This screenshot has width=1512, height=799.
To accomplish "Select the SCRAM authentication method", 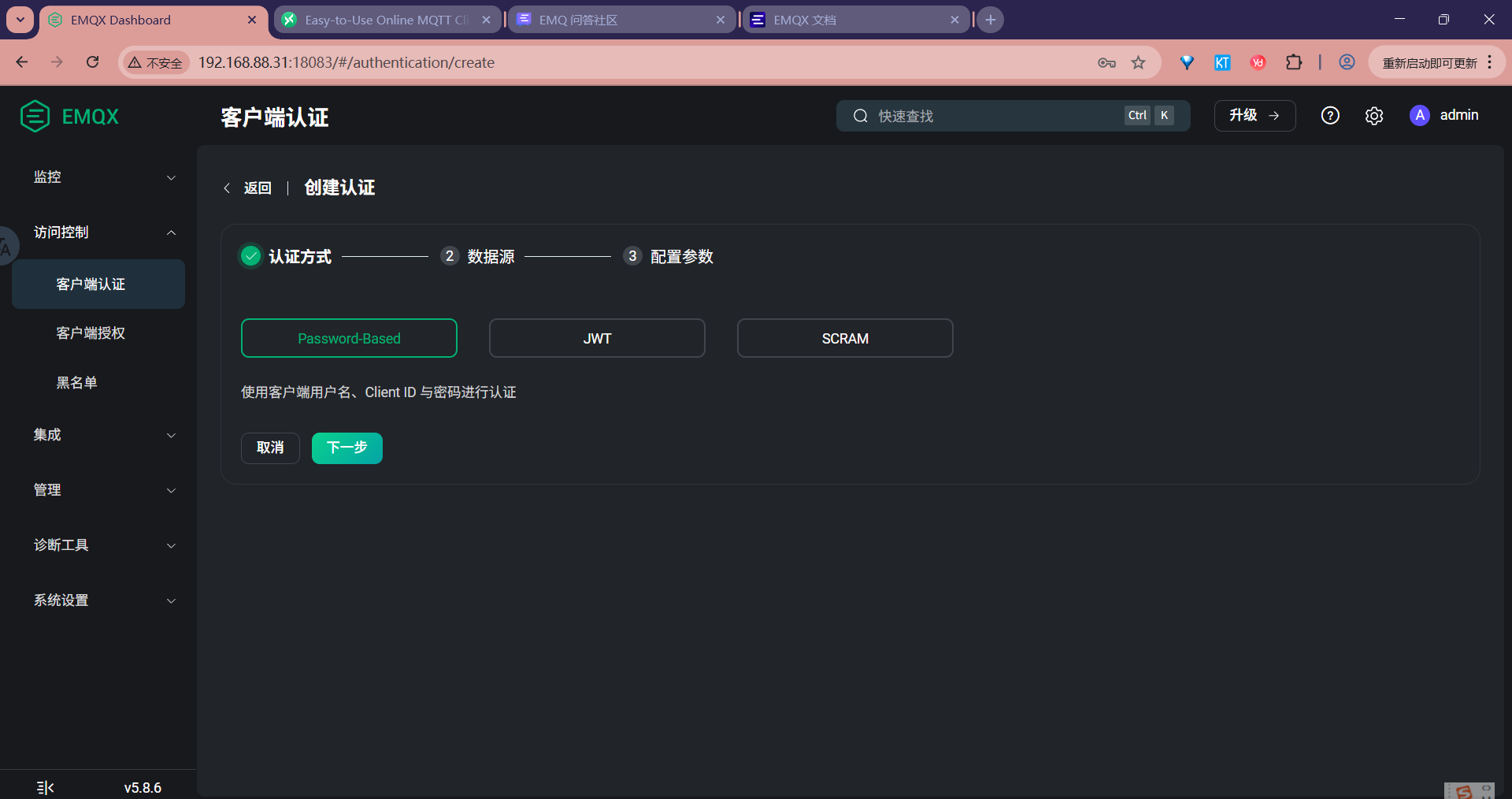I will tap(845, 338).
